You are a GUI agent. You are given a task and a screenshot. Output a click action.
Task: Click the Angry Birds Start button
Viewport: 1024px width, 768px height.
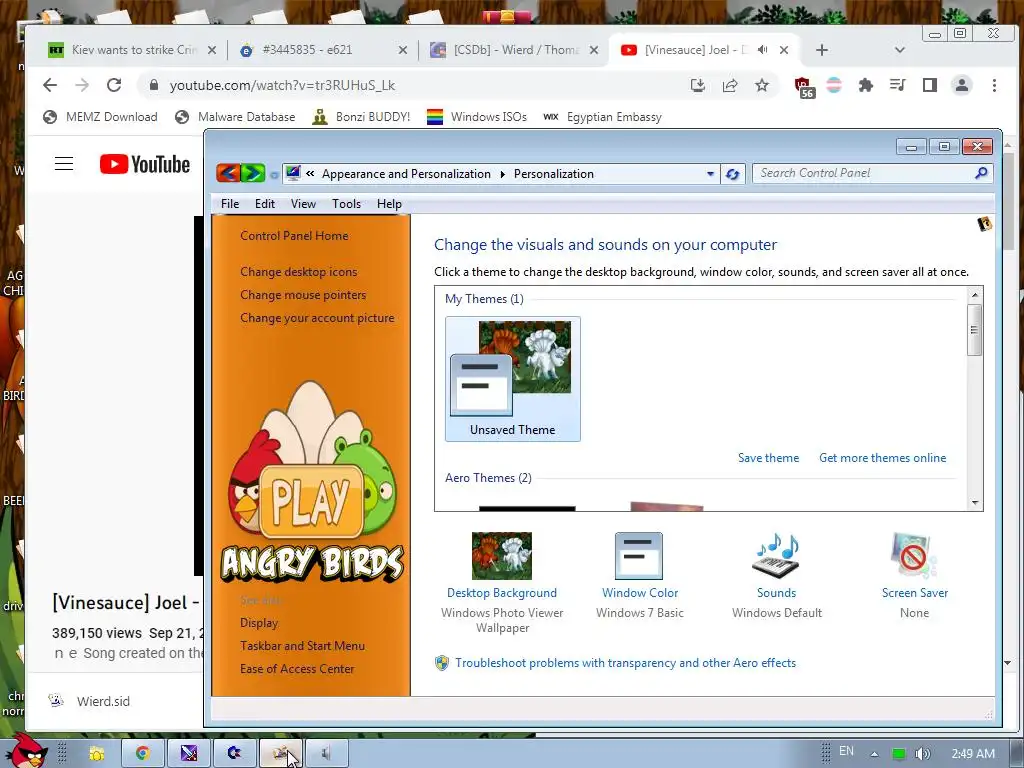25,750
